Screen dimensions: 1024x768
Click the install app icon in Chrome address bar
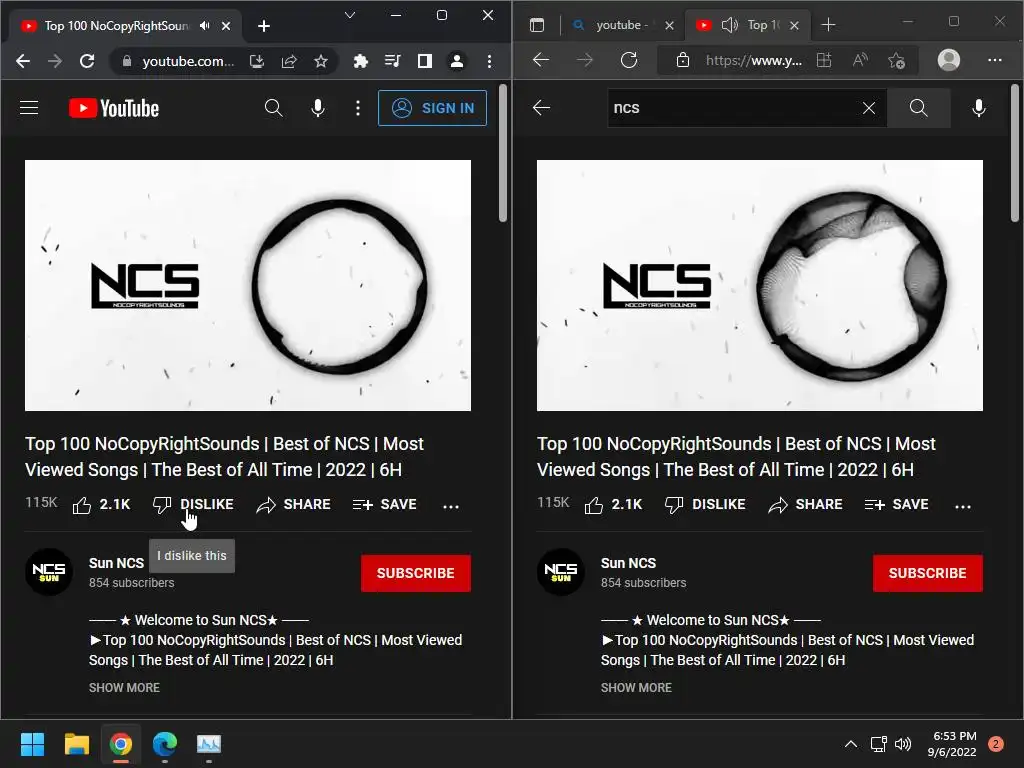[x=257, y=61]
